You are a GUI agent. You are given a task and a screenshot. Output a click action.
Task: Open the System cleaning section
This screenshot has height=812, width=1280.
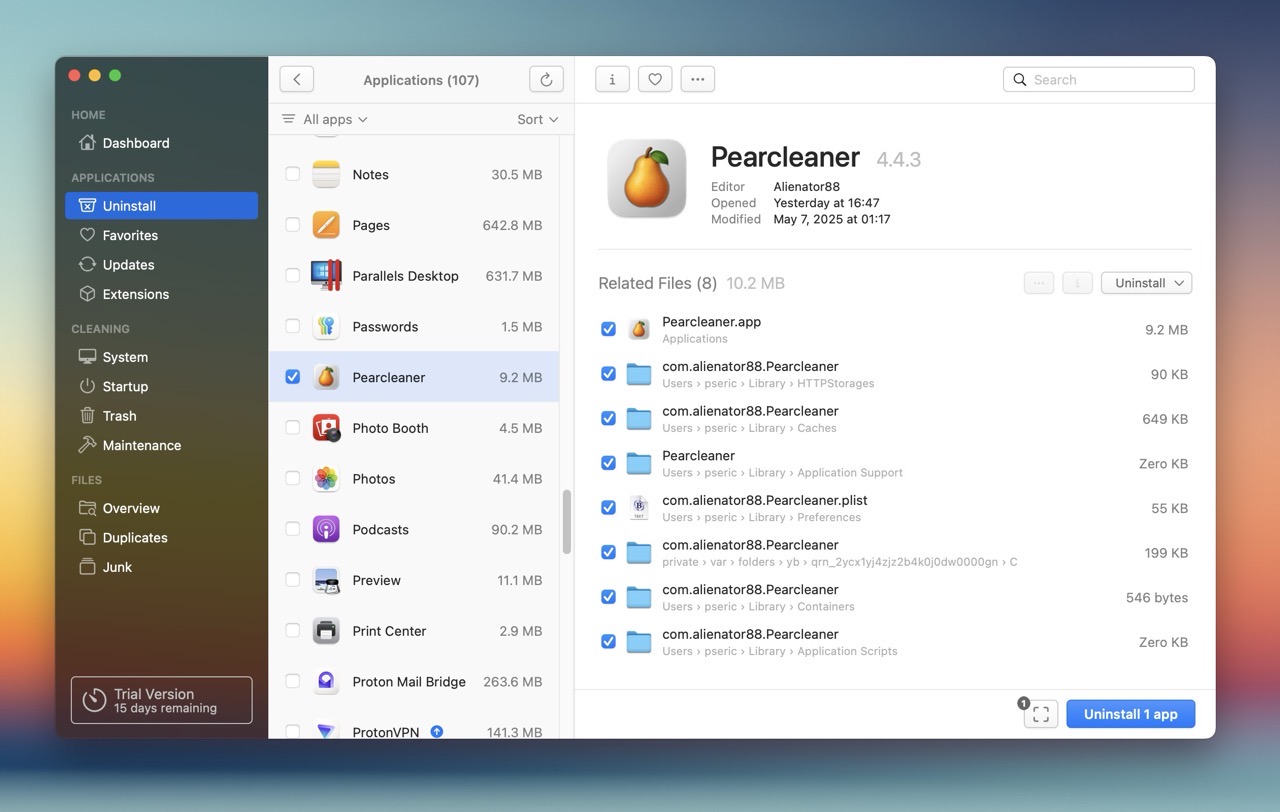coord(161,357)
